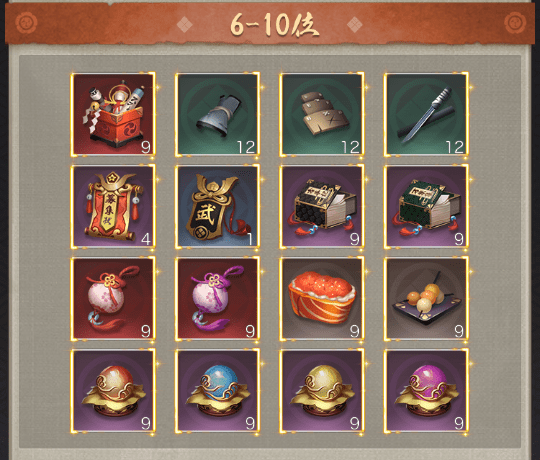Choose the tanto dagger with sheath item
The height and width of the screenshot is (460, 540).
(426, 114)
